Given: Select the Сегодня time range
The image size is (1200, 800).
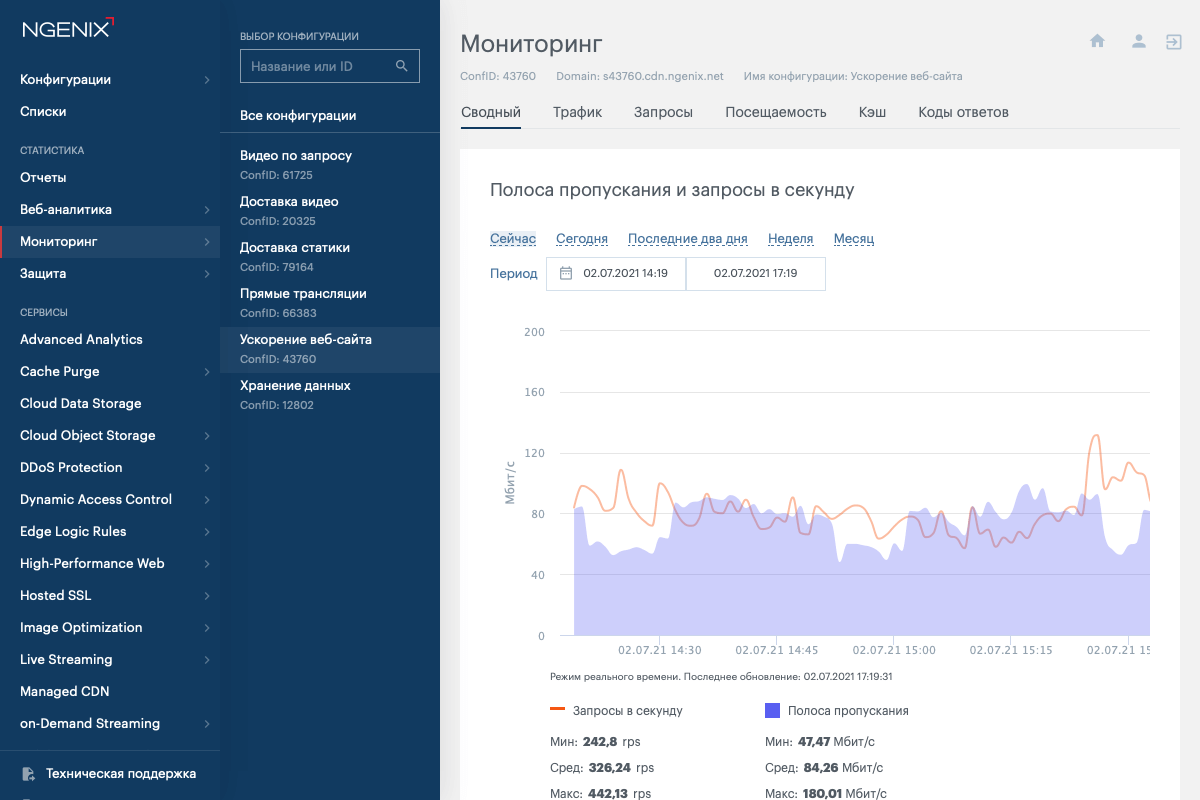Looking at the screenshot, I should tap(582, 239).
